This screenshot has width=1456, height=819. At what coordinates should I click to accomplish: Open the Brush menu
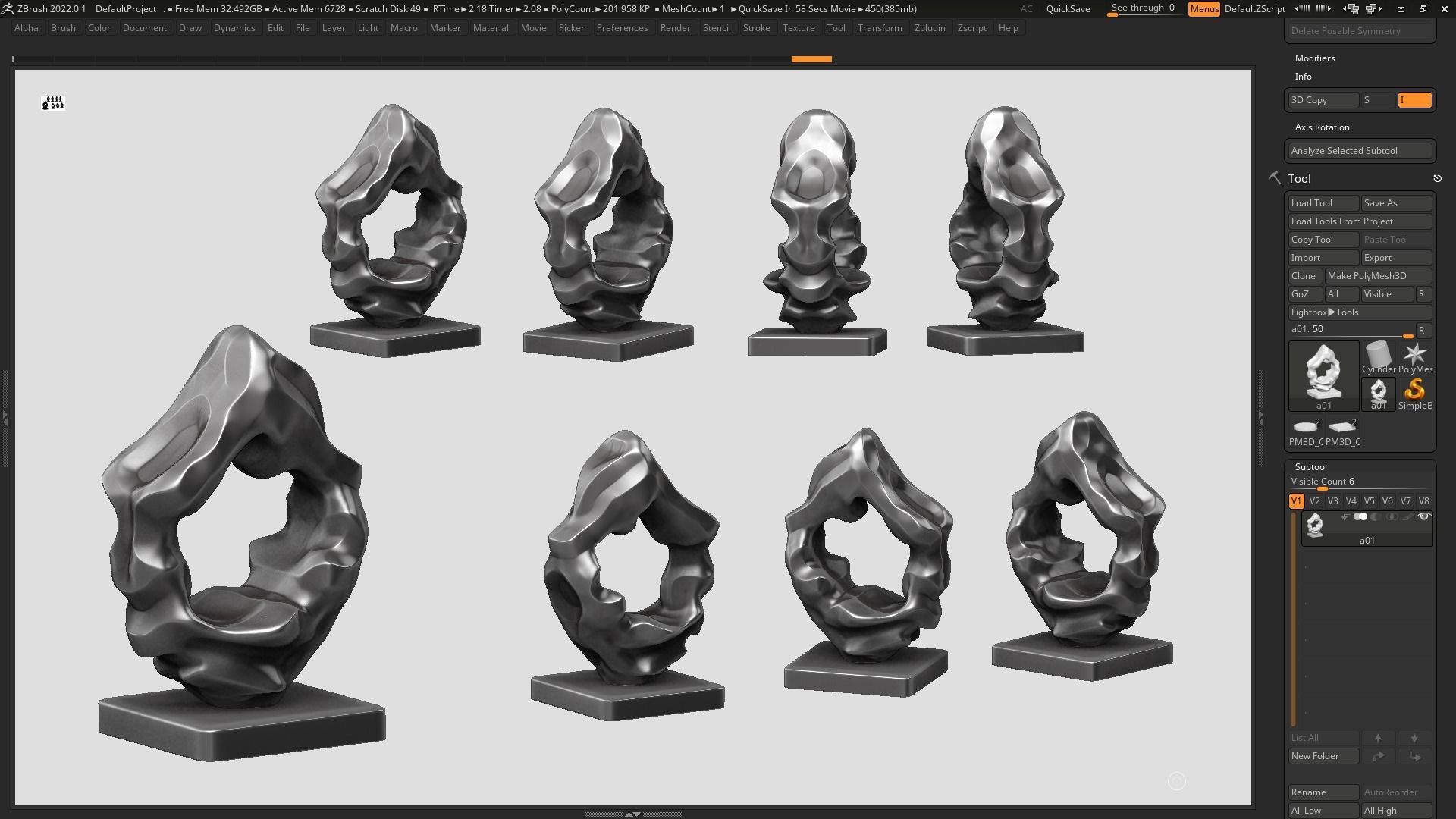pyautogui.click(x=63, y=28)
